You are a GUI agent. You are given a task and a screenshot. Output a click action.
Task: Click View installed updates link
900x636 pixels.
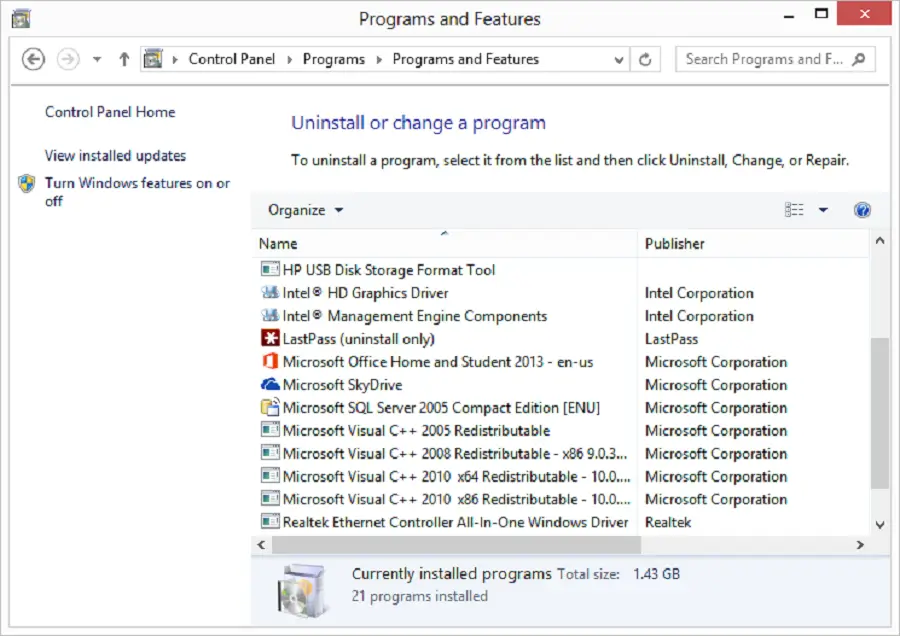[x=115, y=156]
